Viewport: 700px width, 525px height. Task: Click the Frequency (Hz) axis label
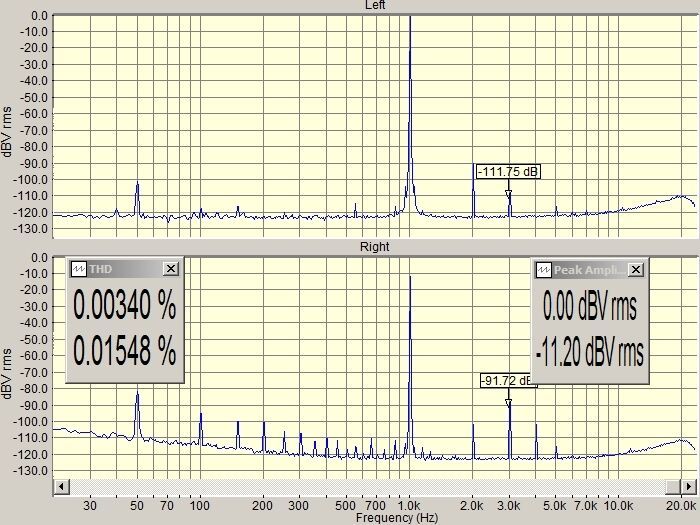tap(397, 518)
